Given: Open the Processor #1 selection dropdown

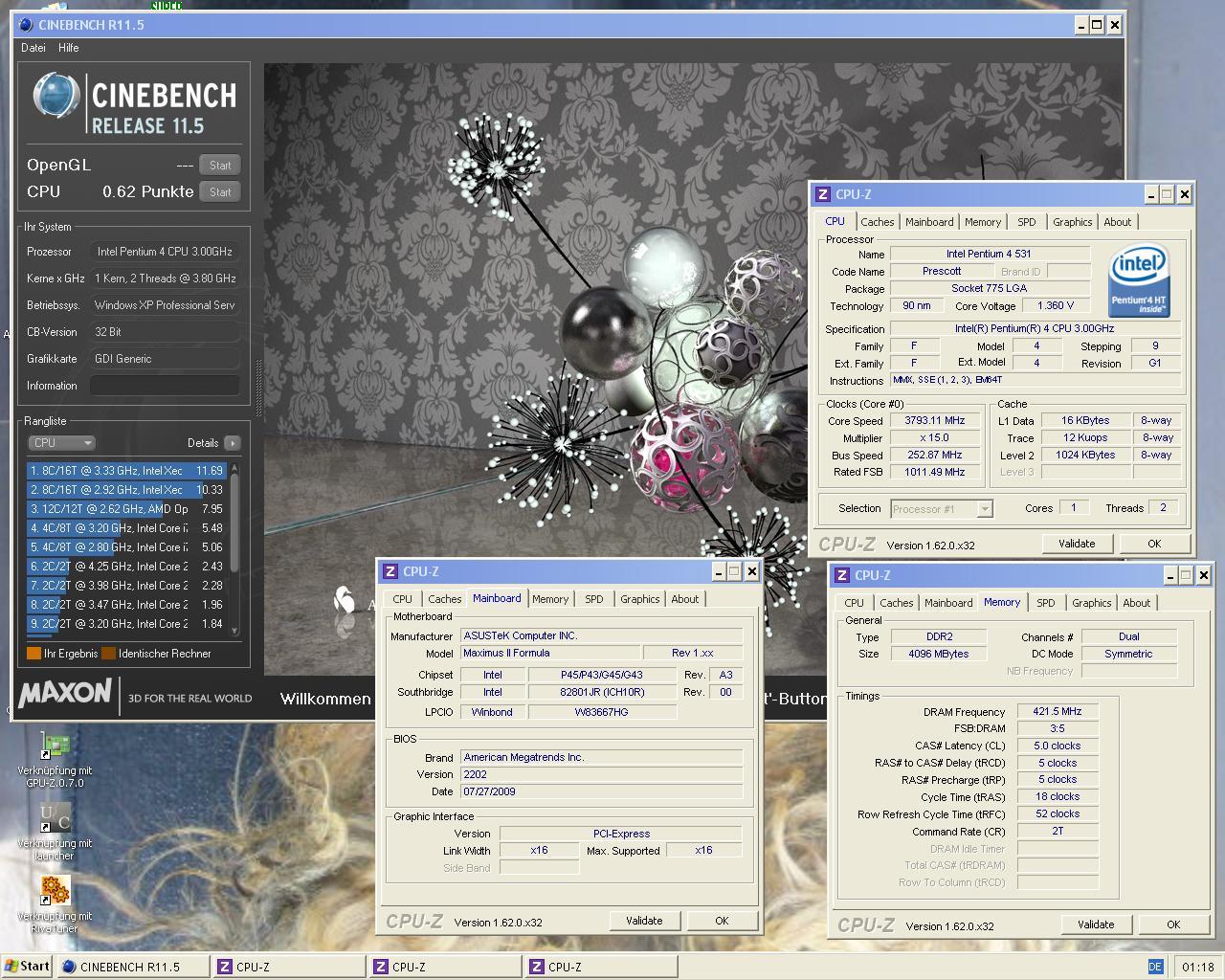Looking at the screenshot, I should pyautogui.click(x=942, y=509).
